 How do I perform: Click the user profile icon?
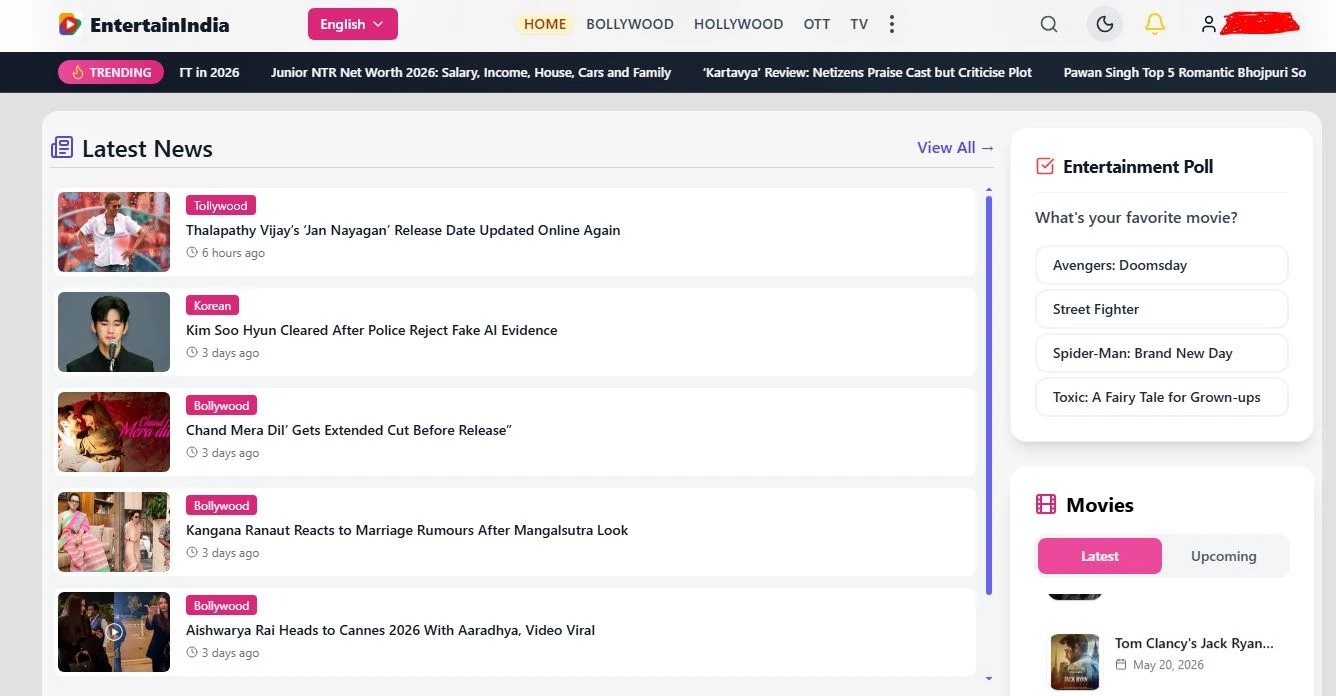click(x=1209, y=24)
